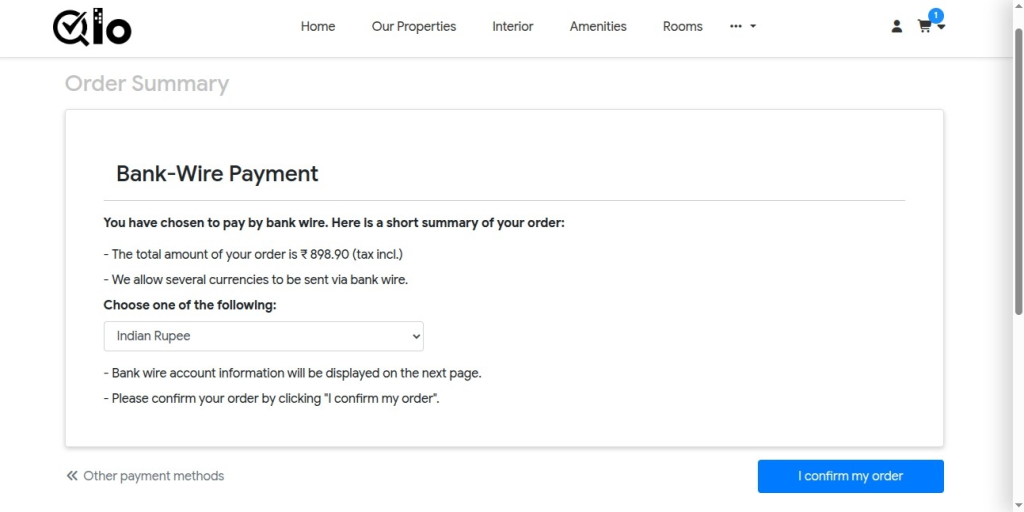Click the I confirm my order button
The height and width of the screenshot is (512, 1024).
[850, 476]
